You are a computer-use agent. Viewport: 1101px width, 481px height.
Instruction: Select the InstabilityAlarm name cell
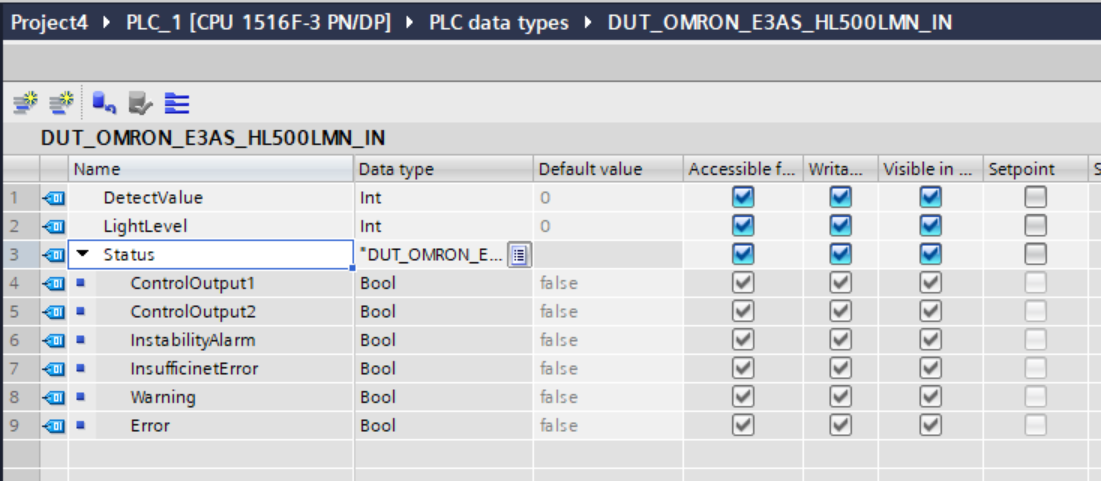(x=211, y=341)
